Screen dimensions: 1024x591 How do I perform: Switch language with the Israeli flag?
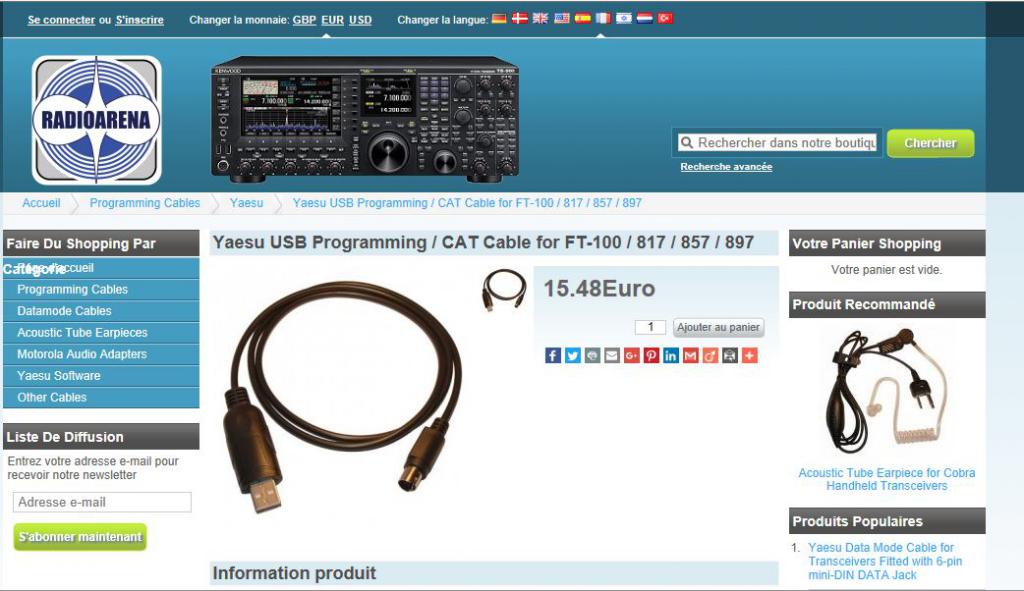[x=624, y=18]
